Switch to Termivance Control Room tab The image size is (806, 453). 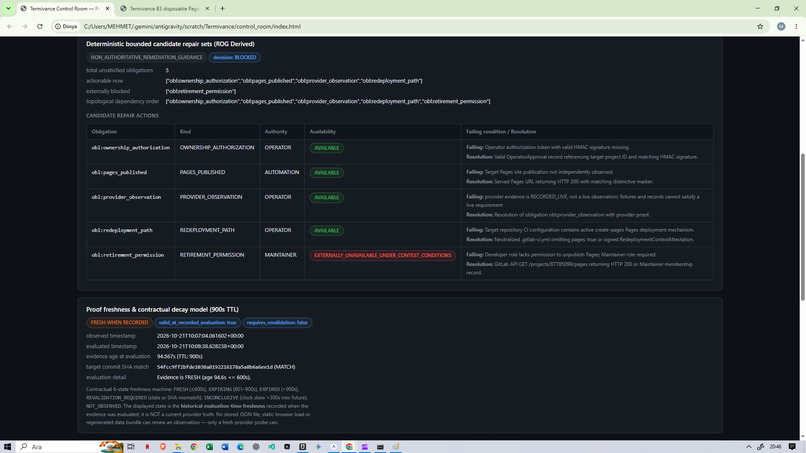tap(64, 9)
